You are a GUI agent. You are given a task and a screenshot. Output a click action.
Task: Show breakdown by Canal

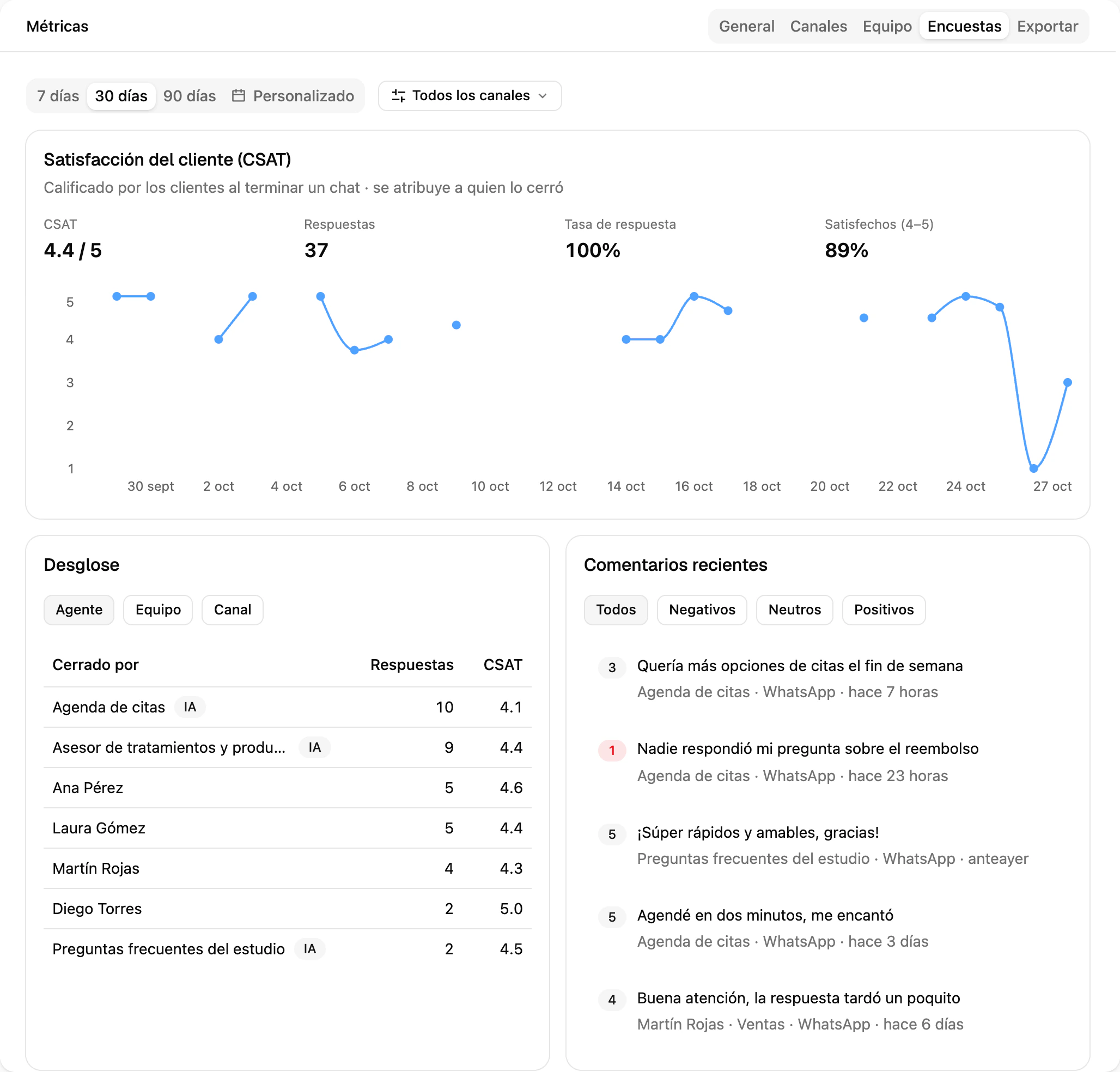pyautogui.click(x=233, y=610)
